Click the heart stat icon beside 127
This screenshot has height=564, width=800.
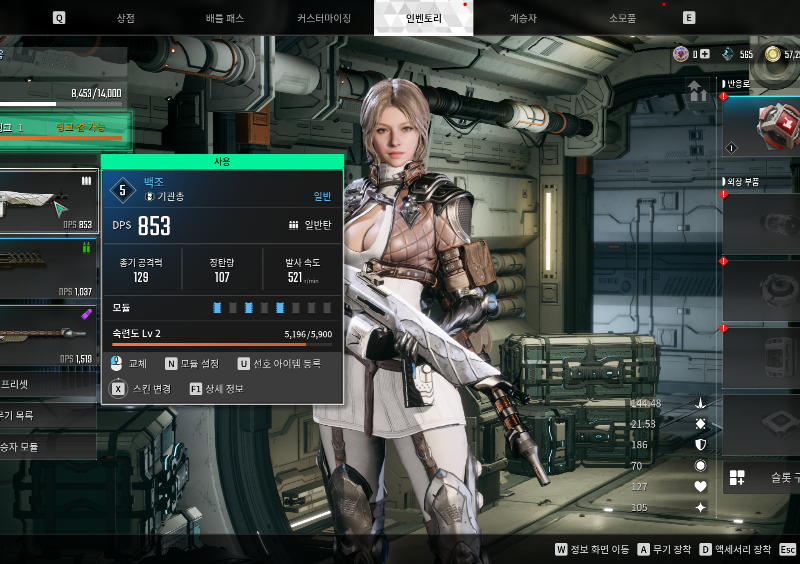pyautogui.click(x=701, y=486)
